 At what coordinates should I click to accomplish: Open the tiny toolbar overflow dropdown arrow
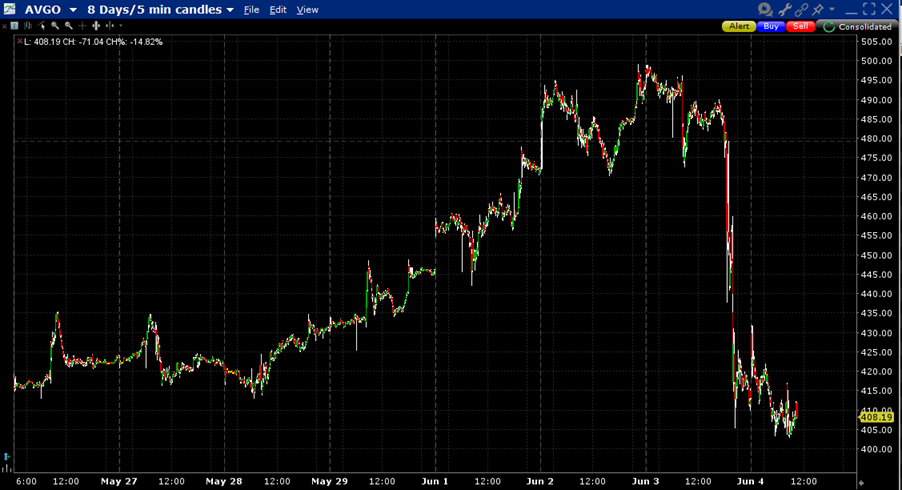pyautogui.click(x=121, y=25)
